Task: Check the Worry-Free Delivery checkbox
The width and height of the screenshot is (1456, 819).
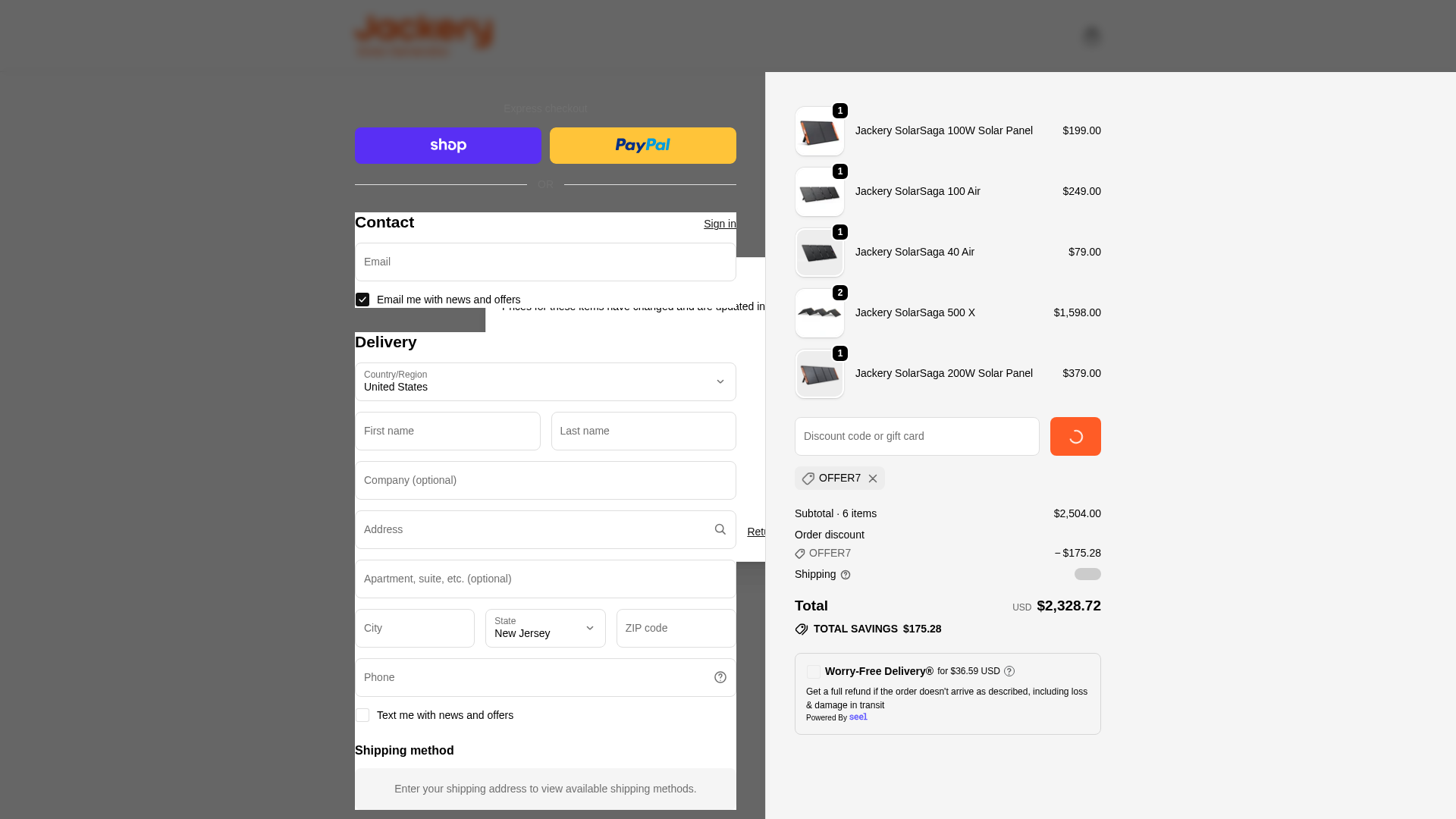Action: pos(813,672)
